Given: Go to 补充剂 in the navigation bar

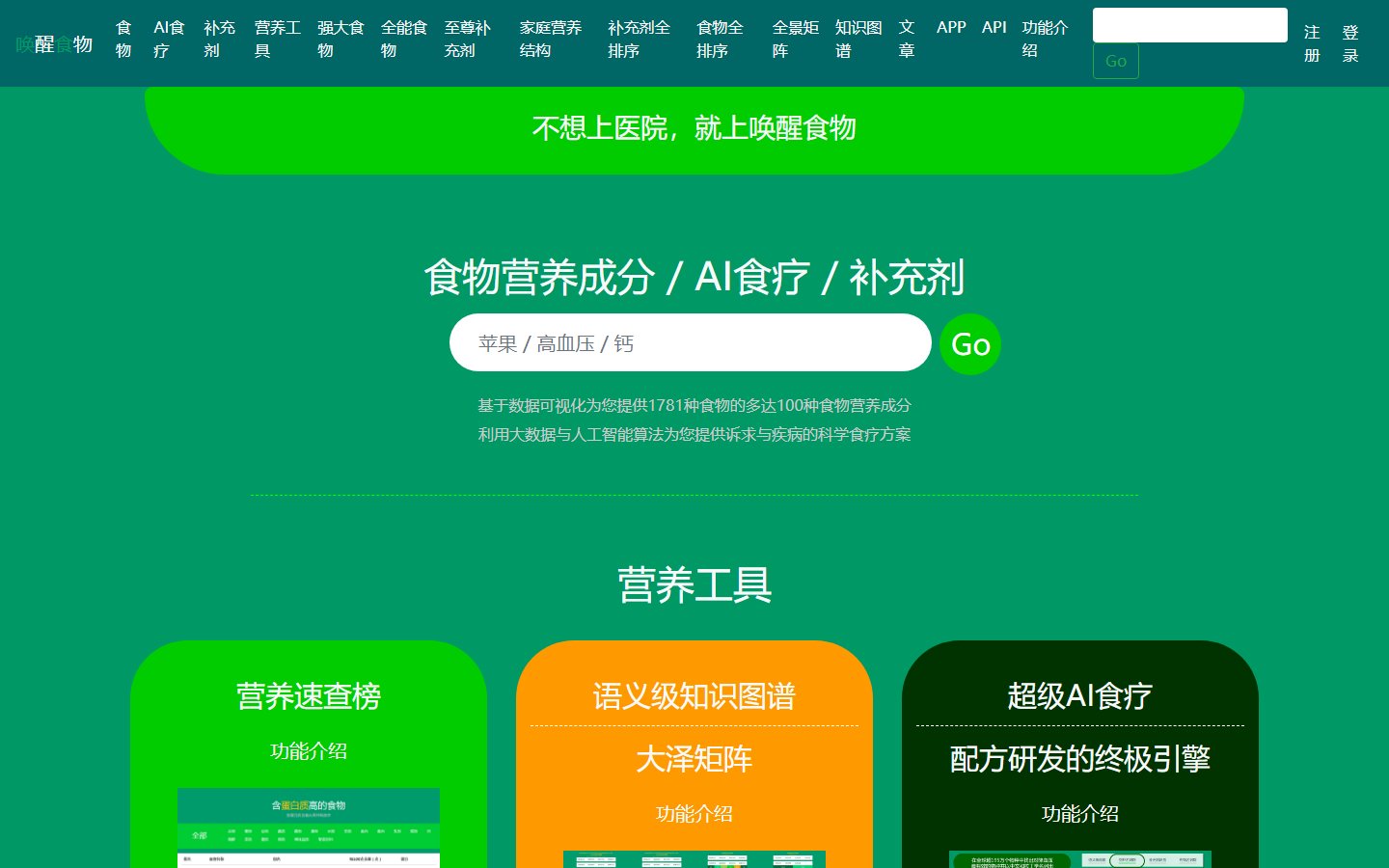Looking at the screenshot, I should click(x=219, y=40).
